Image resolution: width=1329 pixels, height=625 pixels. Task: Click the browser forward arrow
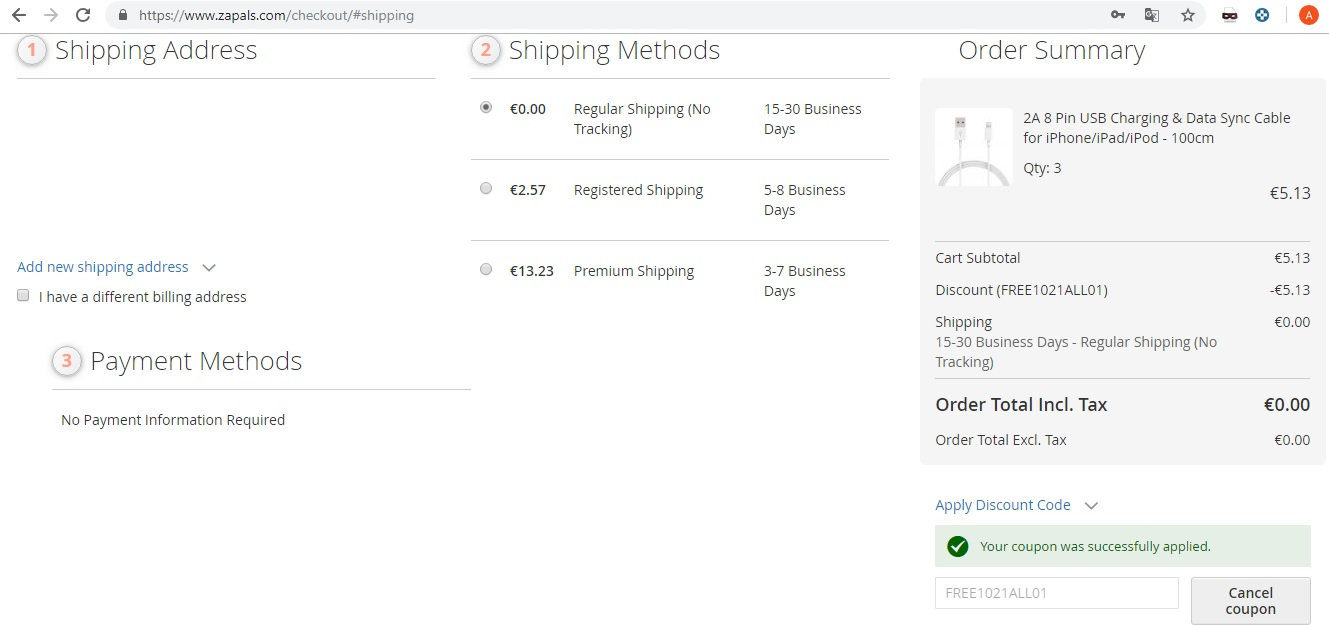point(50,15)
